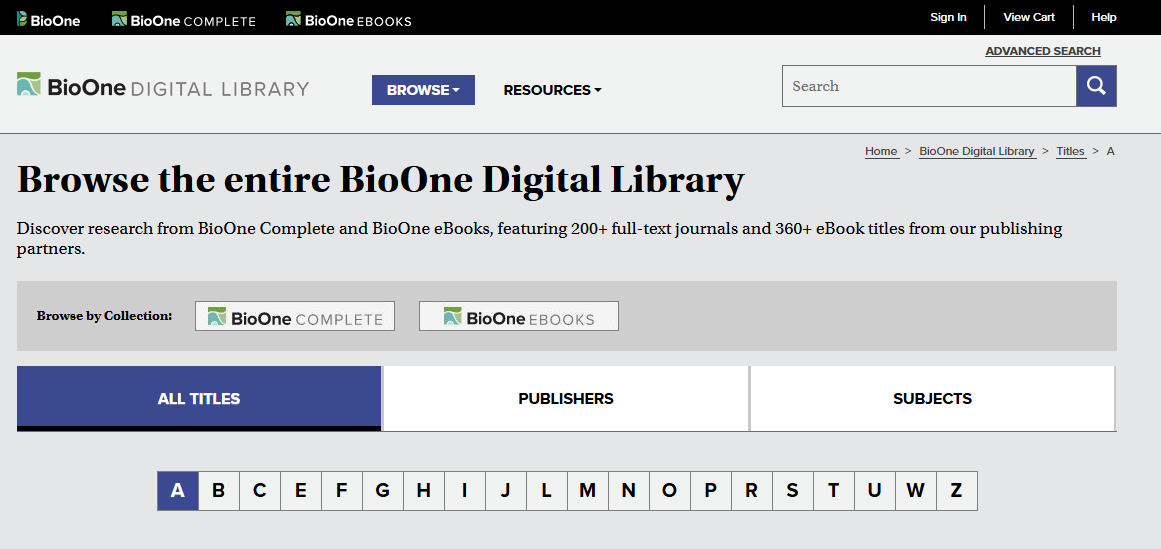Go to Home in the breadcrumb
1161x549 pixels.
pos(881,151)
